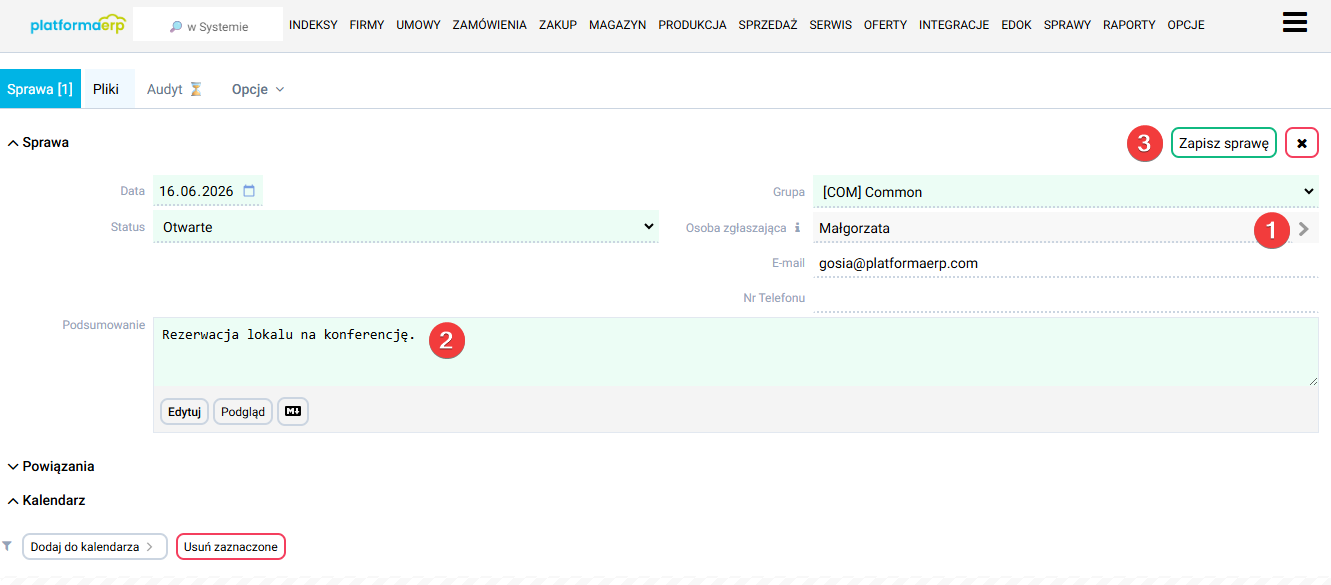Click the arrow beside Małgorzata field
The image size is (1331, 585).
pyautogui.click(x=1303, y=228)
